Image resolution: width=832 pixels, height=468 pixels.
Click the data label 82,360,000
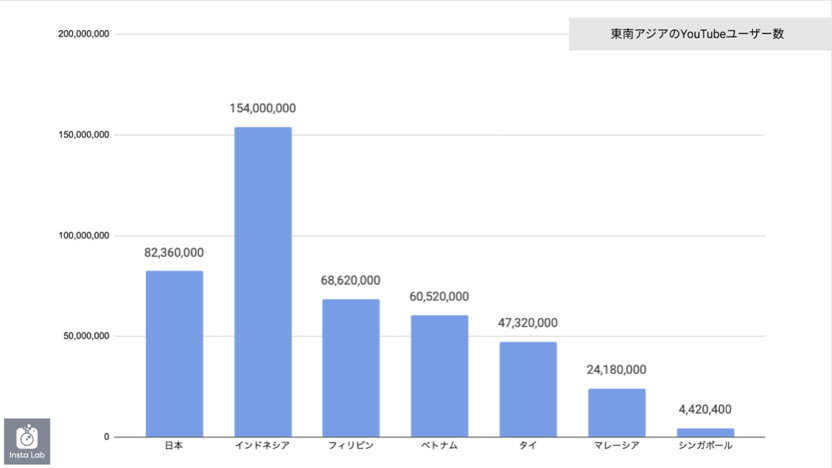click(x=174, y=253)
